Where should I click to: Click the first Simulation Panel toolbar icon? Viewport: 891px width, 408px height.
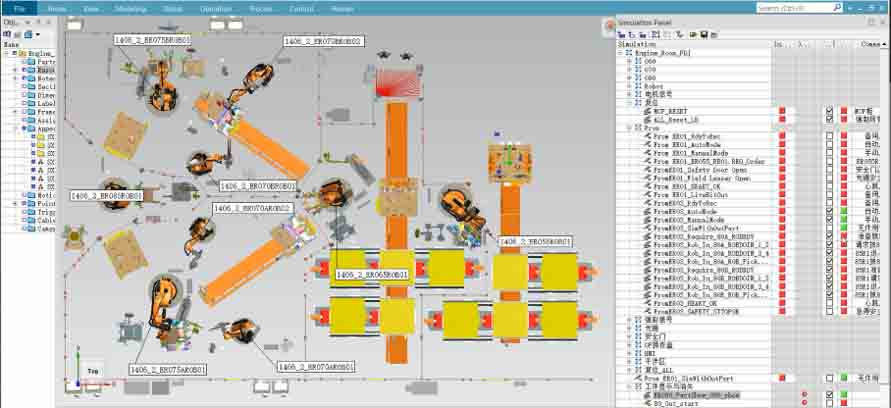click(x=621, y=34)
